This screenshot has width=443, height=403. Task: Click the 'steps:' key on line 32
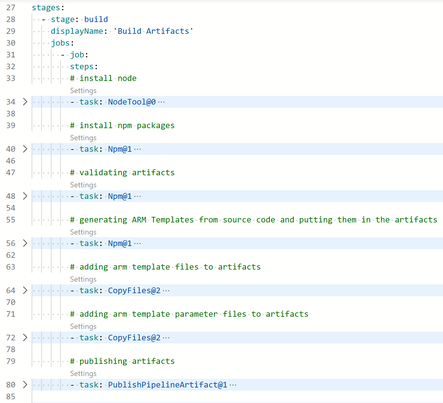[84, 67]
